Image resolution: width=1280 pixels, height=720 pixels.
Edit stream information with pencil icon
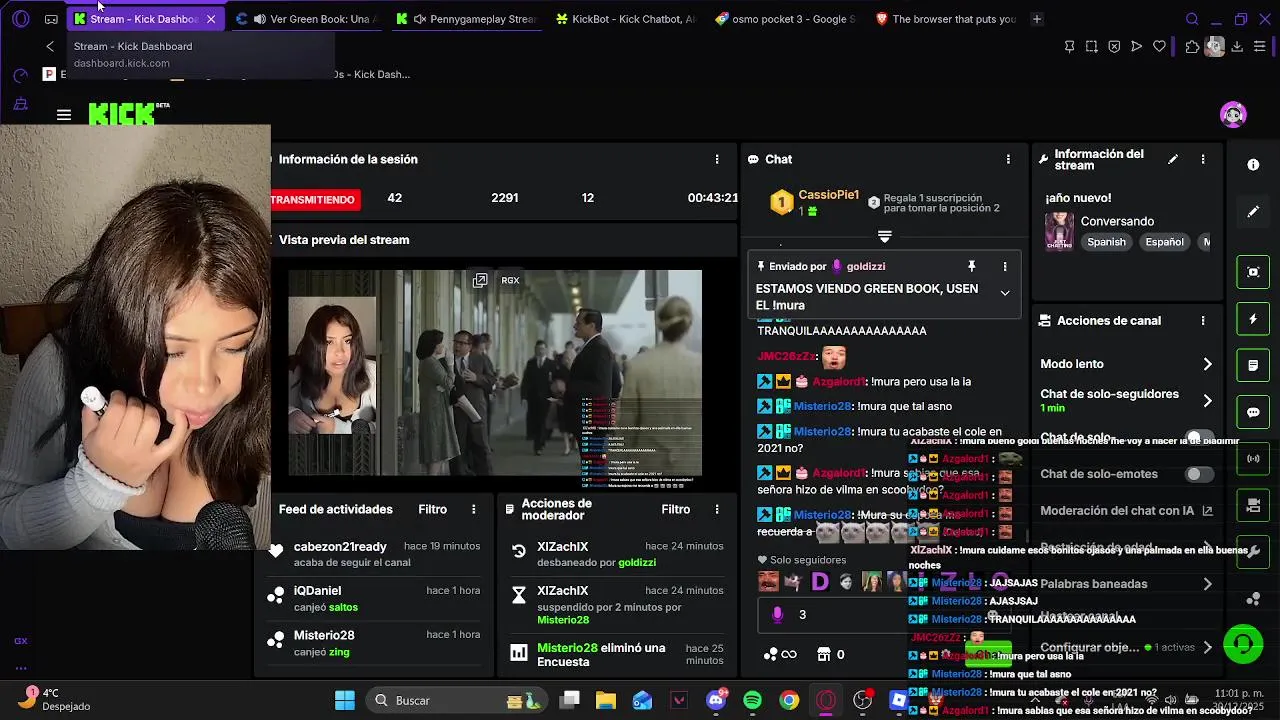[1173, 159]
